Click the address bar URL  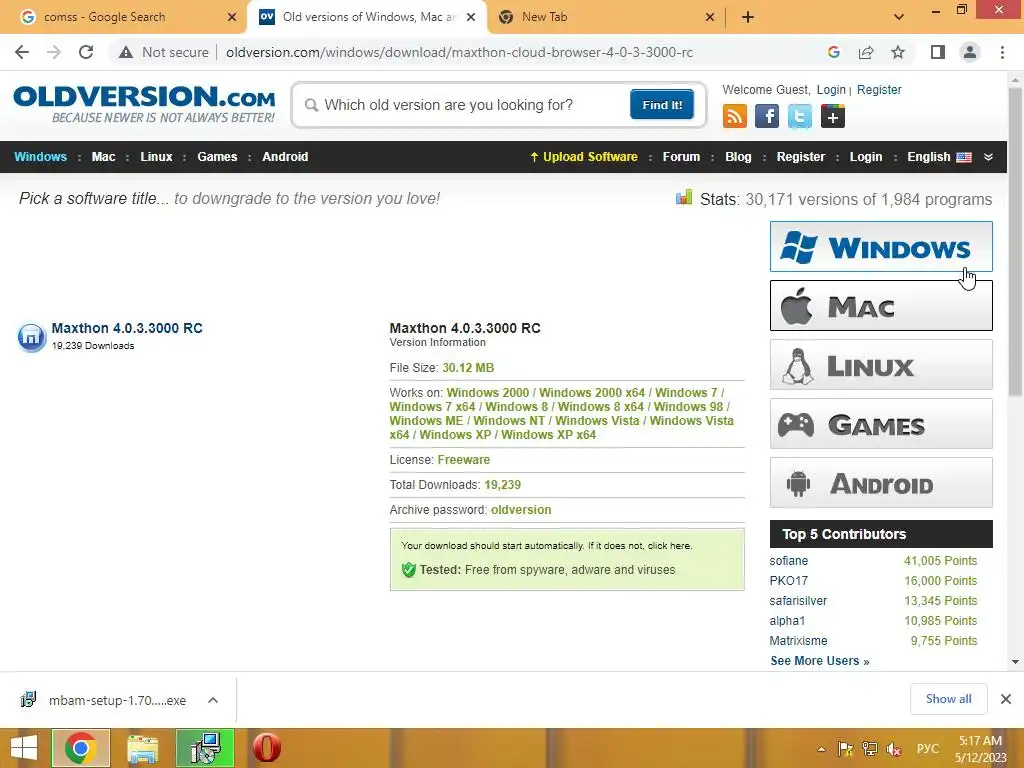coord(459,52)
